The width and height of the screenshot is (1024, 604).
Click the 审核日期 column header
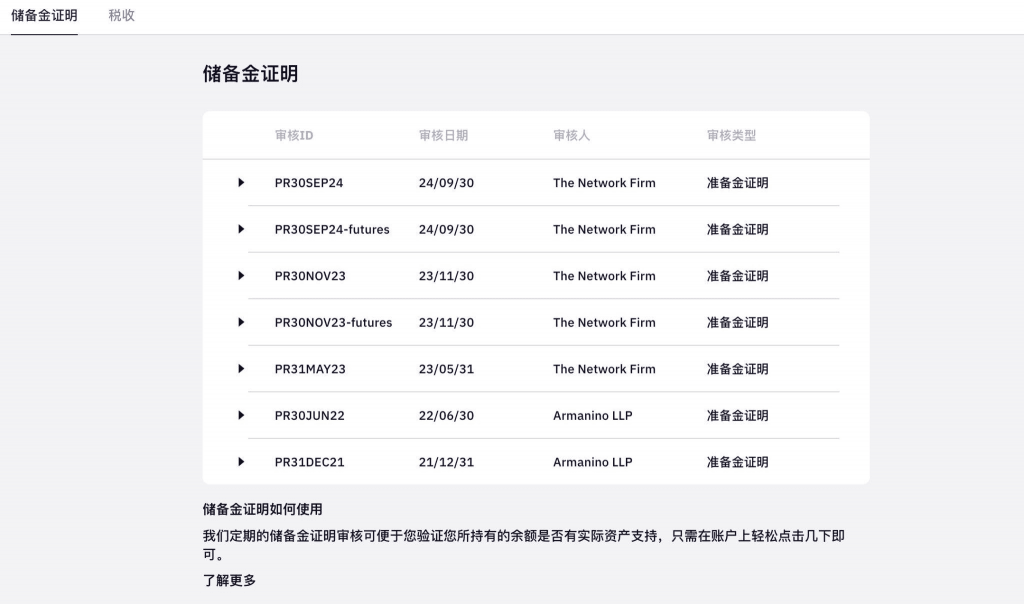point(443,135)
